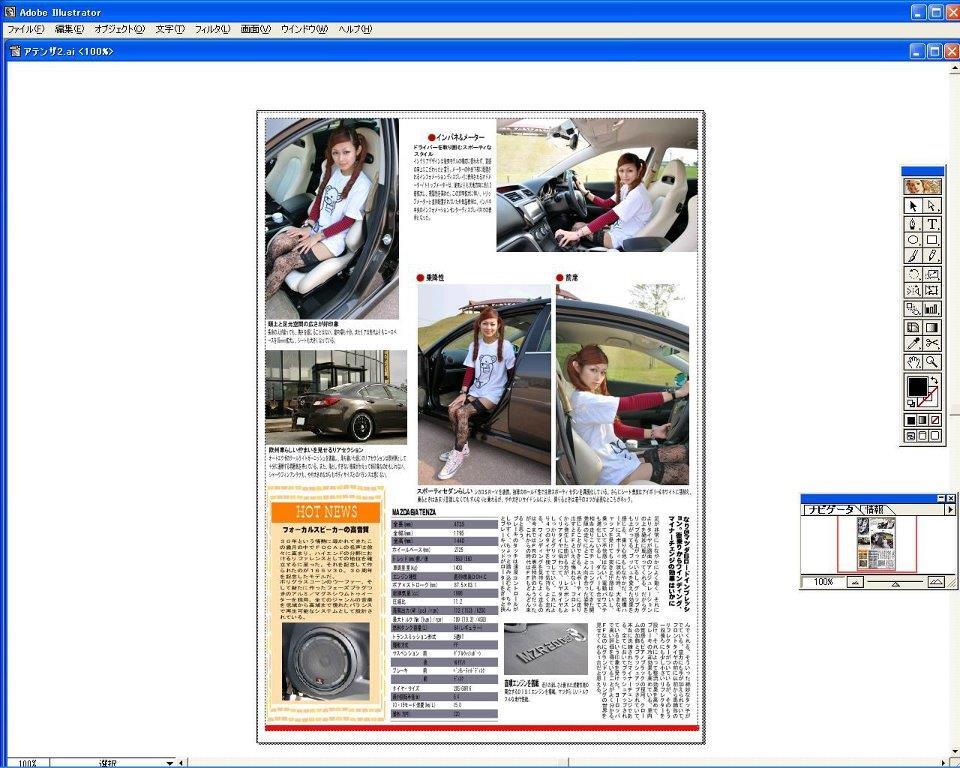Select the Blend tool
Image resolution: width=960 pixels, height=768 pixels.
coord(913,309)
